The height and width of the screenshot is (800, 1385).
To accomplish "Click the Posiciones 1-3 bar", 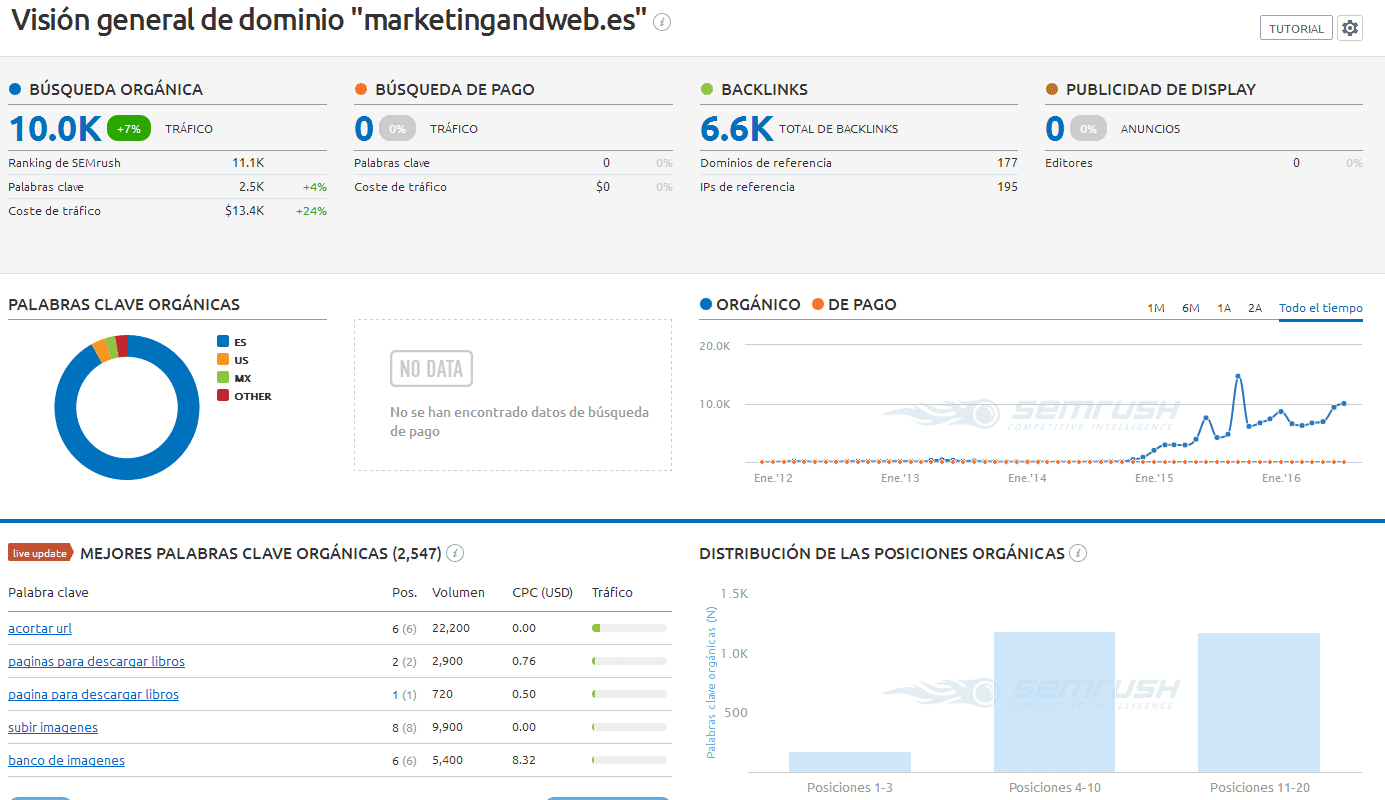I will coord(850,762).
